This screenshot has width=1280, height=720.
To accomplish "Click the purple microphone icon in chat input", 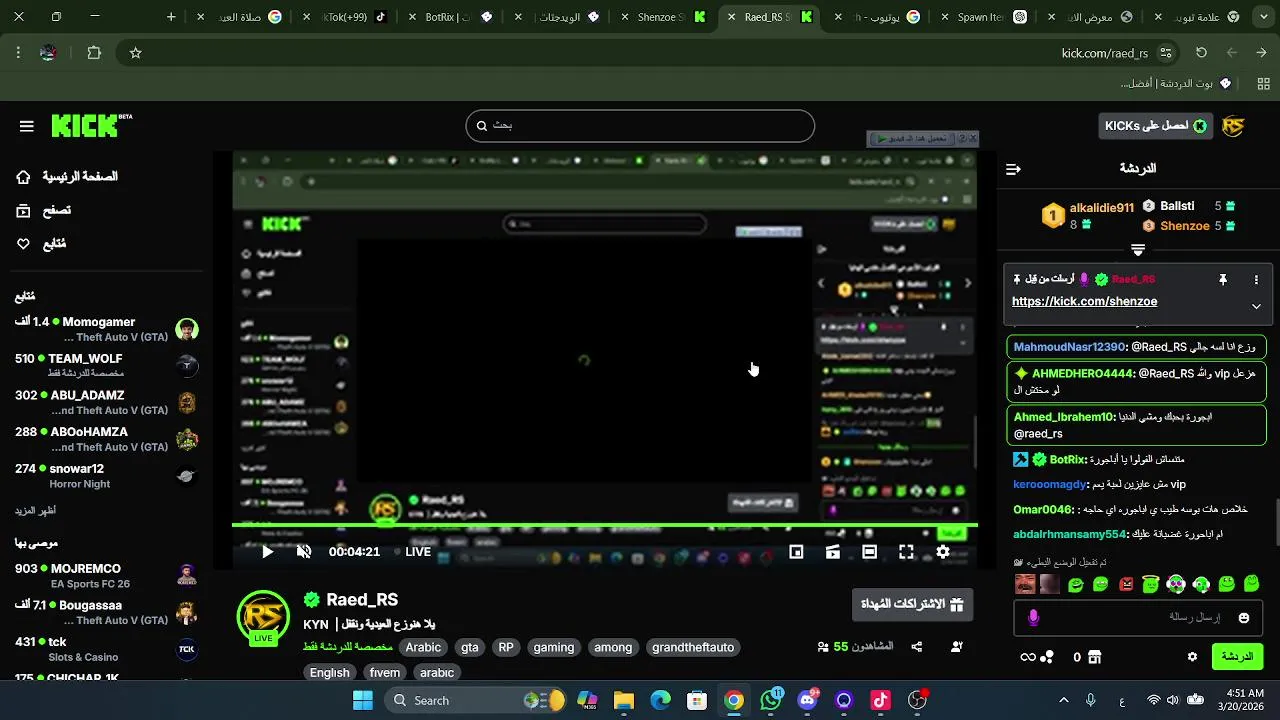I will pyautogui.click(x=1033, y=618).
